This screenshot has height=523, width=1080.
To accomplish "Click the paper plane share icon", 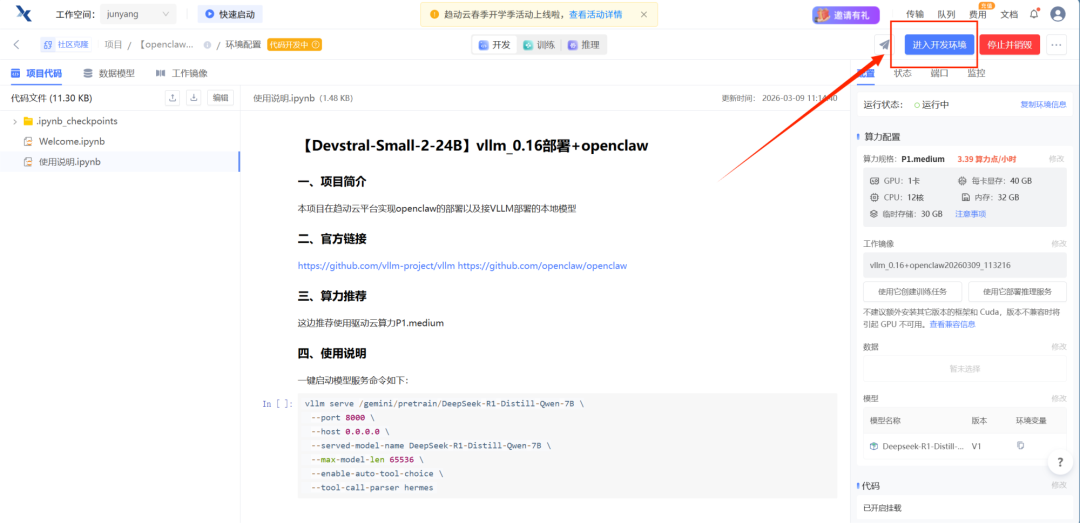I will coord(884,45).
